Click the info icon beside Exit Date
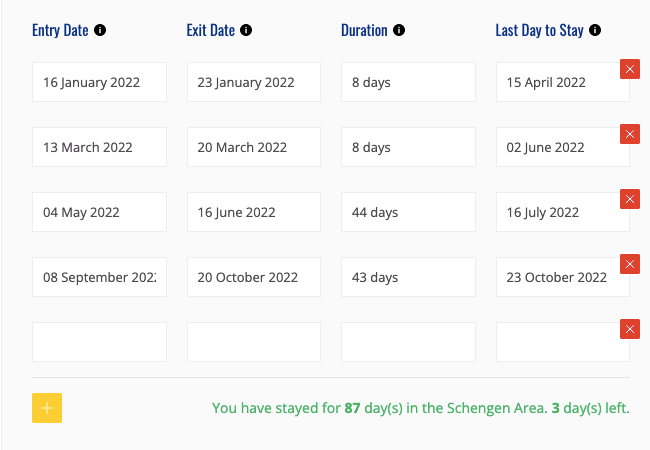This screenshot has width=650, height=450. (246, 30)
